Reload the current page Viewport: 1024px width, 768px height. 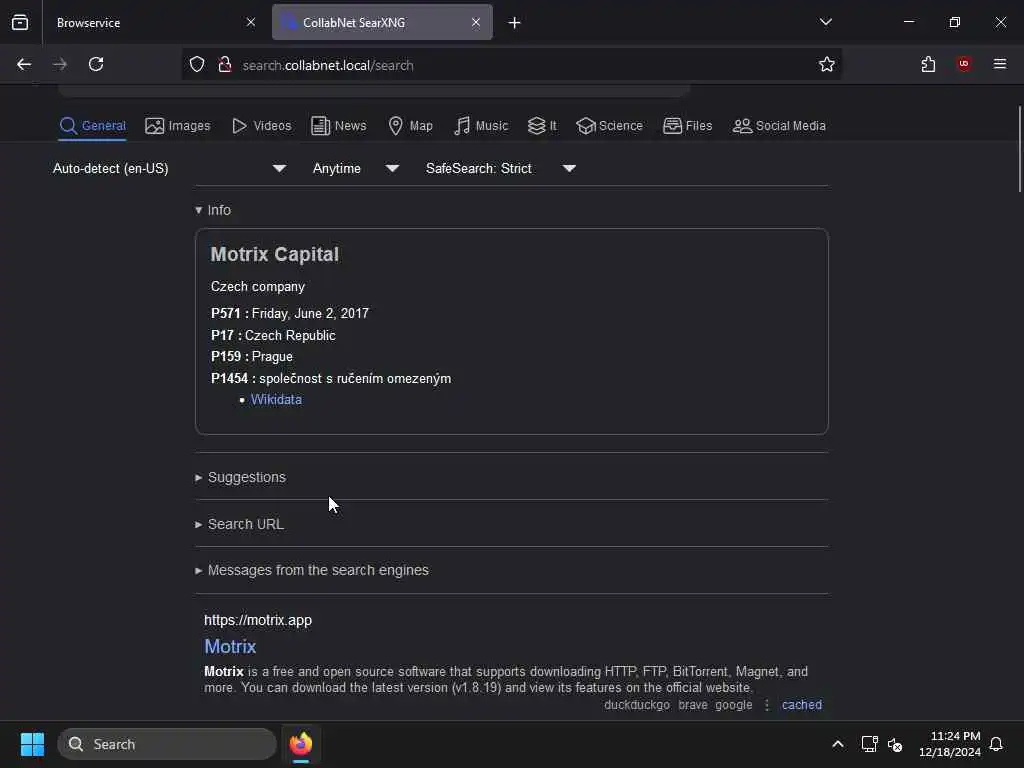coord(96,64)
